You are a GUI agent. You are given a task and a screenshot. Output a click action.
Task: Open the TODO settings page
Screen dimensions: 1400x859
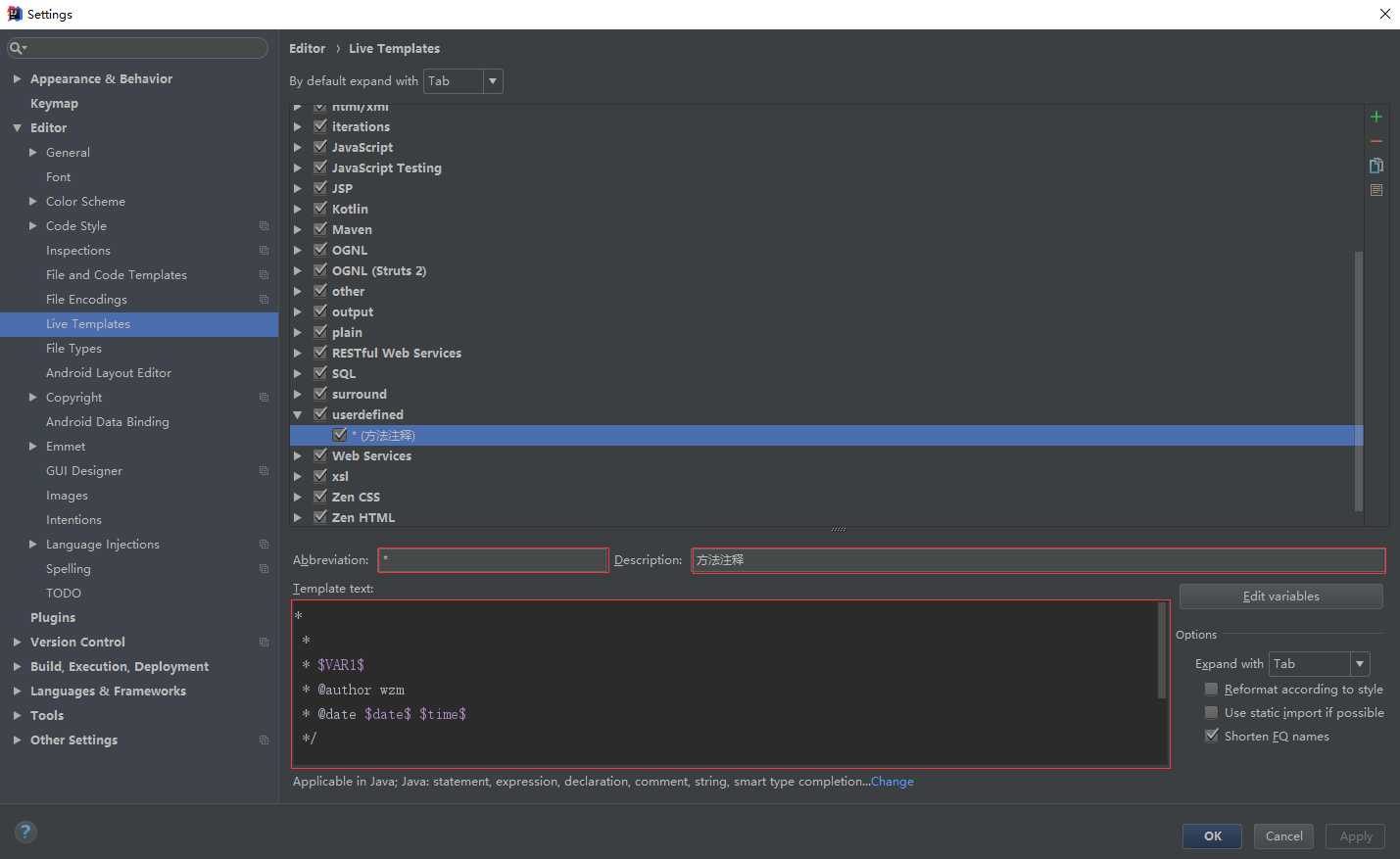pos(64,594)
